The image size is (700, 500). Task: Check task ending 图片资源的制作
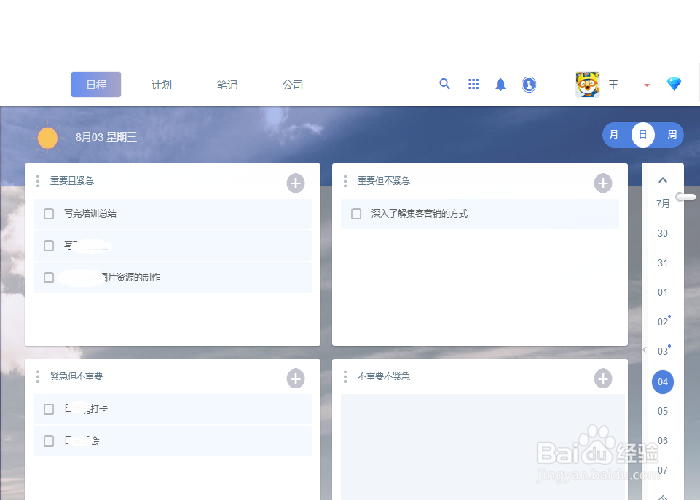[49, 277]
